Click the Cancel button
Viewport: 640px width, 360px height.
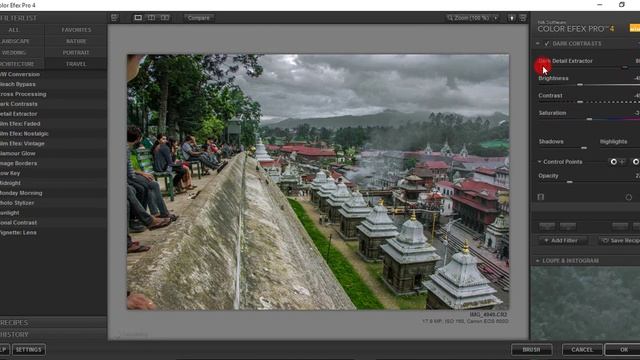(582, 350)
